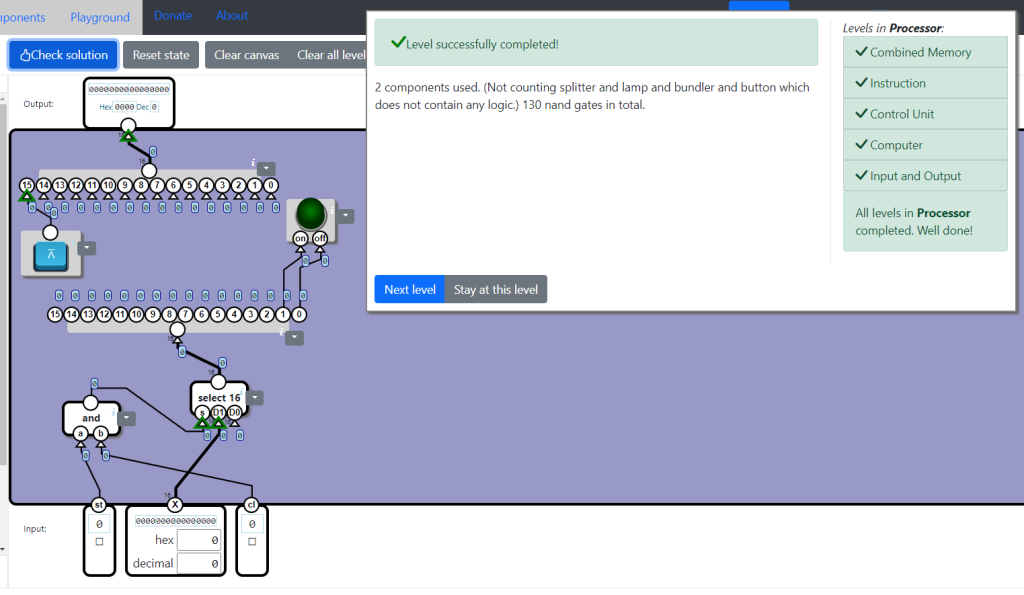Click the green lamp component

coord(311,214)
